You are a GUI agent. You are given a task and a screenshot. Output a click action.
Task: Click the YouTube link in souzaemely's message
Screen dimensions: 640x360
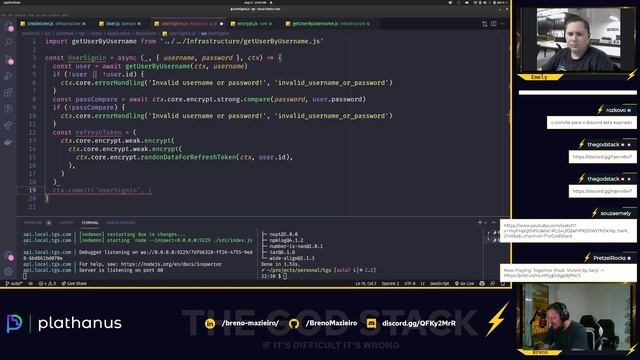(568, 231)
